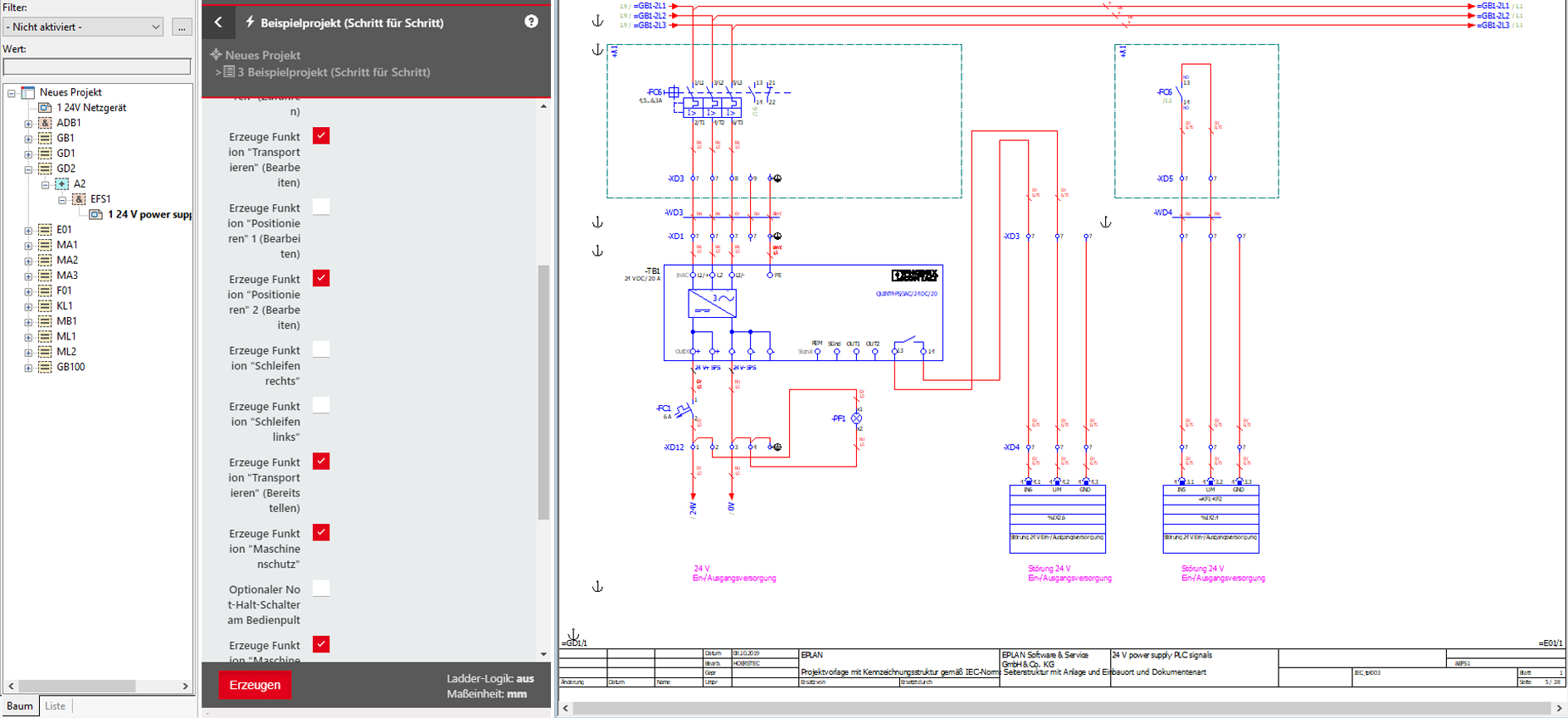Switch to the Baum tab
Viewport: 1568px width, 718px height.
(20, 706)
